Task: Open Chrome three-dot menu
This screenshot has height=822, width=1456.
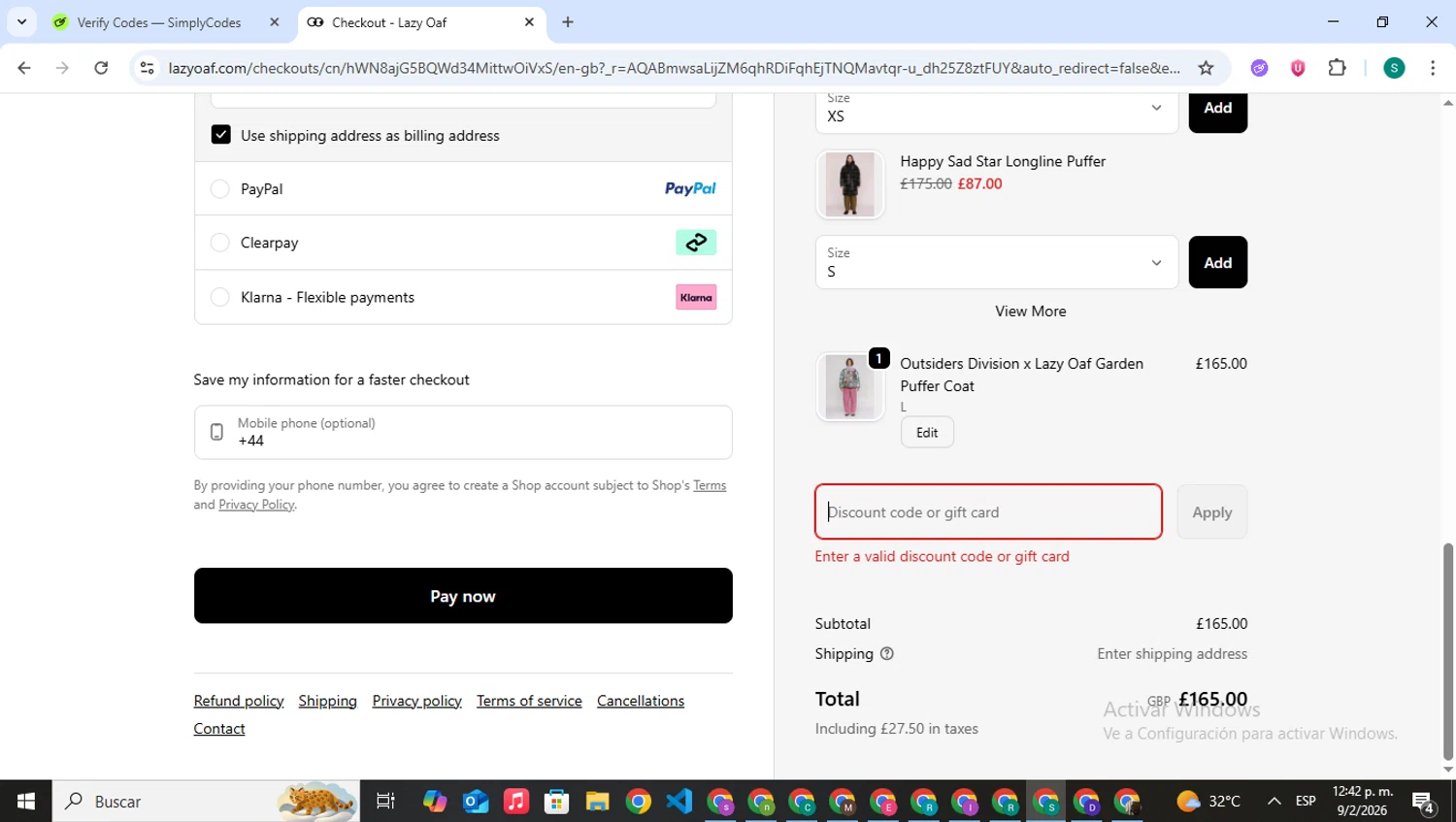Action: point(1433,68)
